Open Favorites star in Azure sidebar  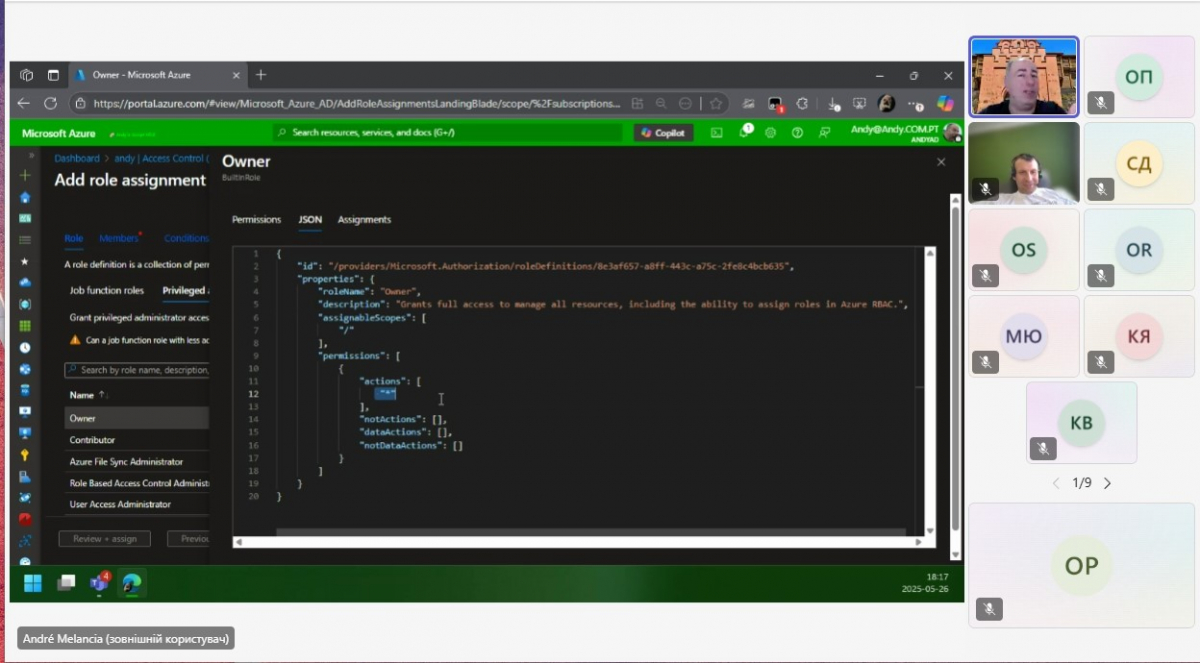click(26, 262)
